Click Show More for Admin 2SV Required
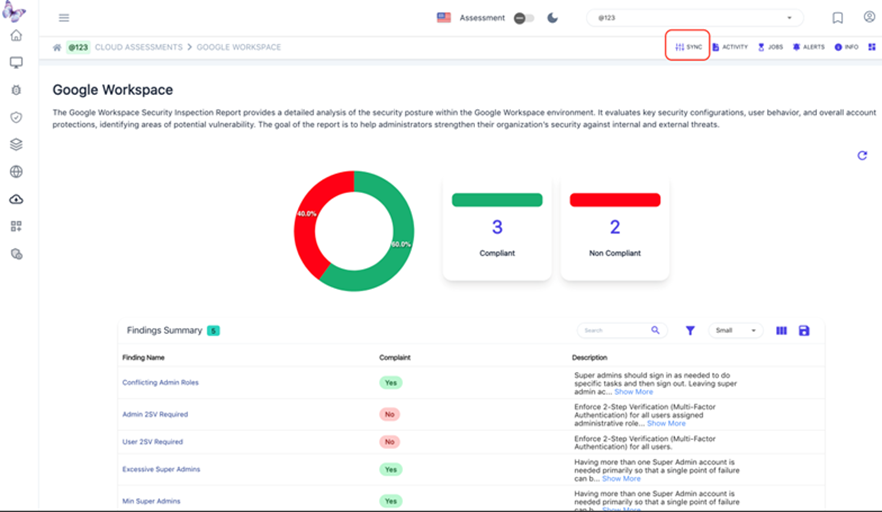Screen dimensions: 882x512 coord(666,423)
